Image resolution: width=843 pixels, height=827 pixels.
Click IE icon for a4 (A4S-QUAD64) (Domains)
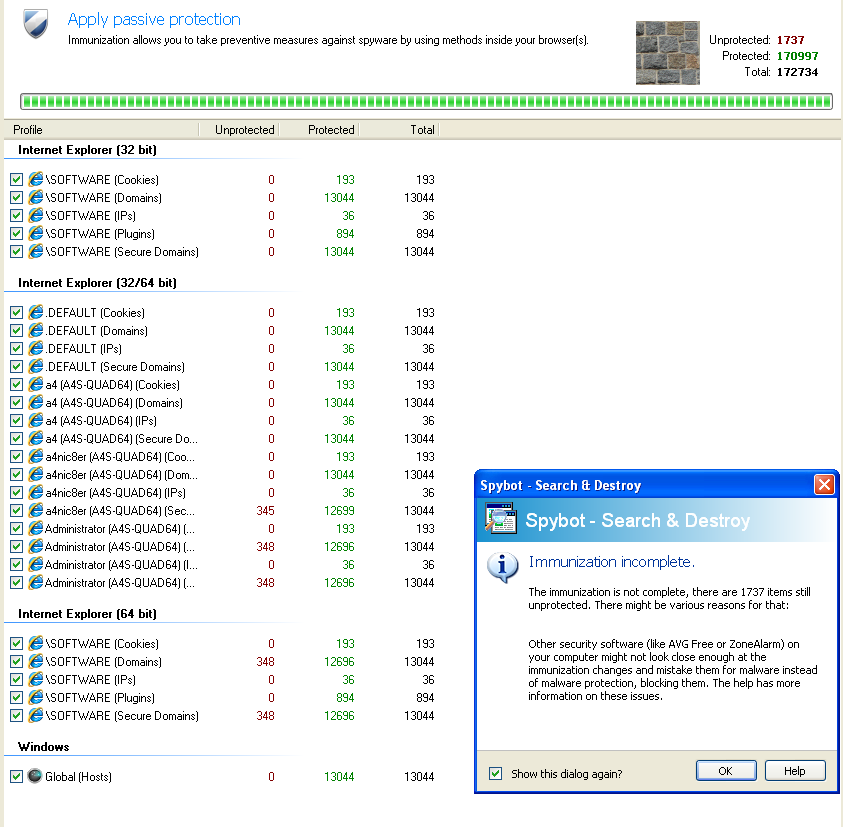(x=35, y=403)
